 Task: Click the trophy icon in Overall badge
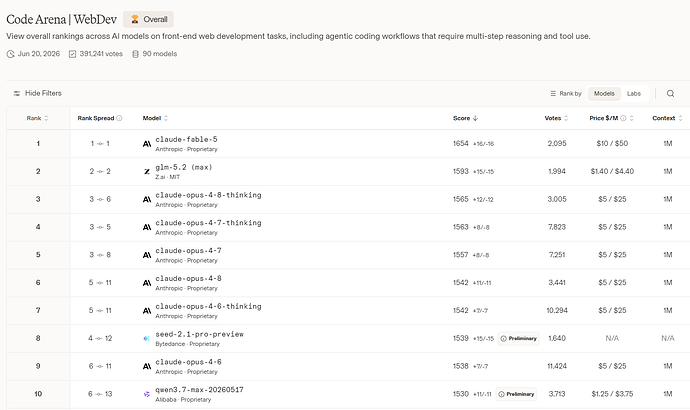point(135,19)
